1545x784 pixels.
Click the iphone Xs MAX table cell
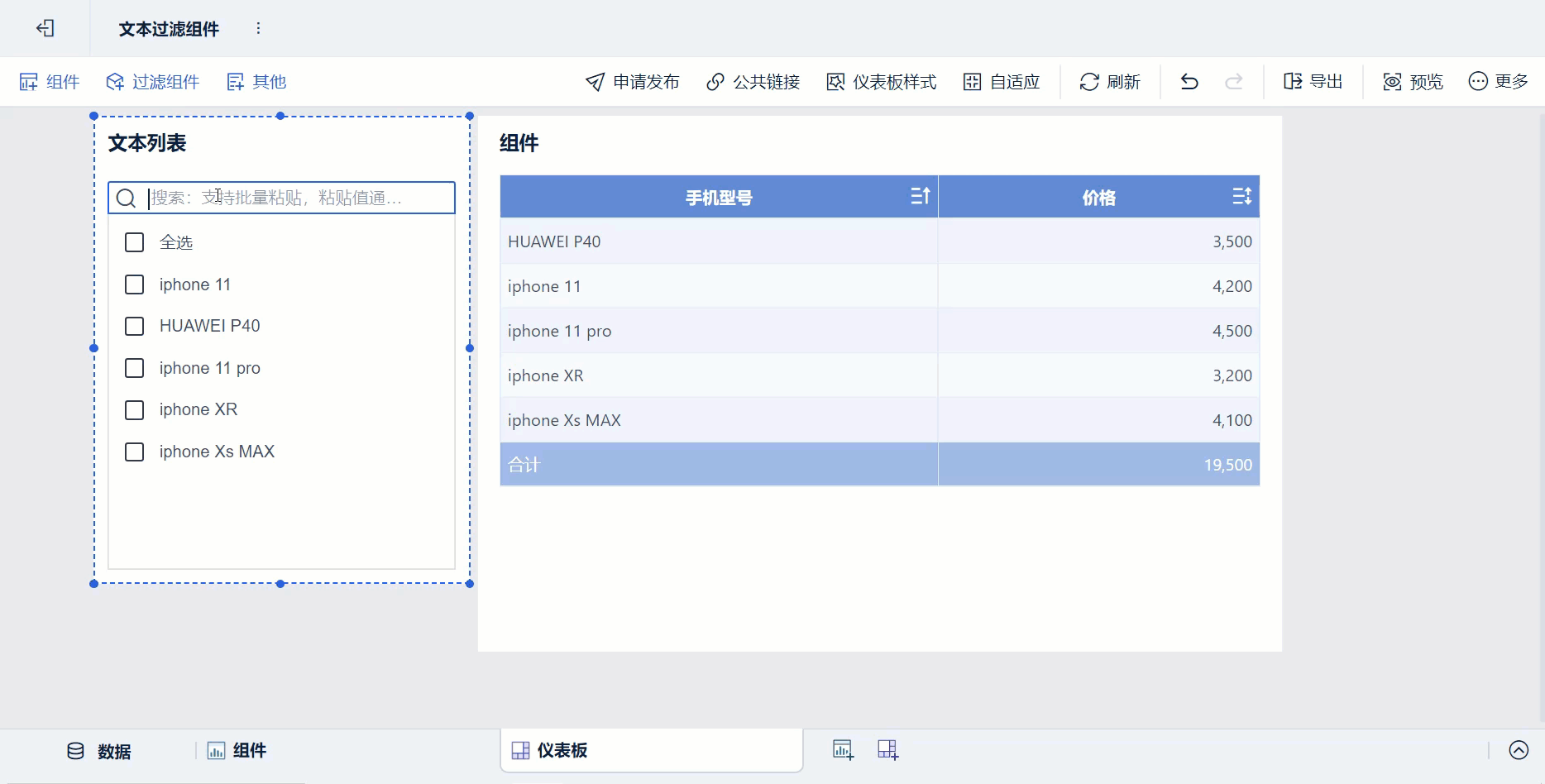(719, 420)
